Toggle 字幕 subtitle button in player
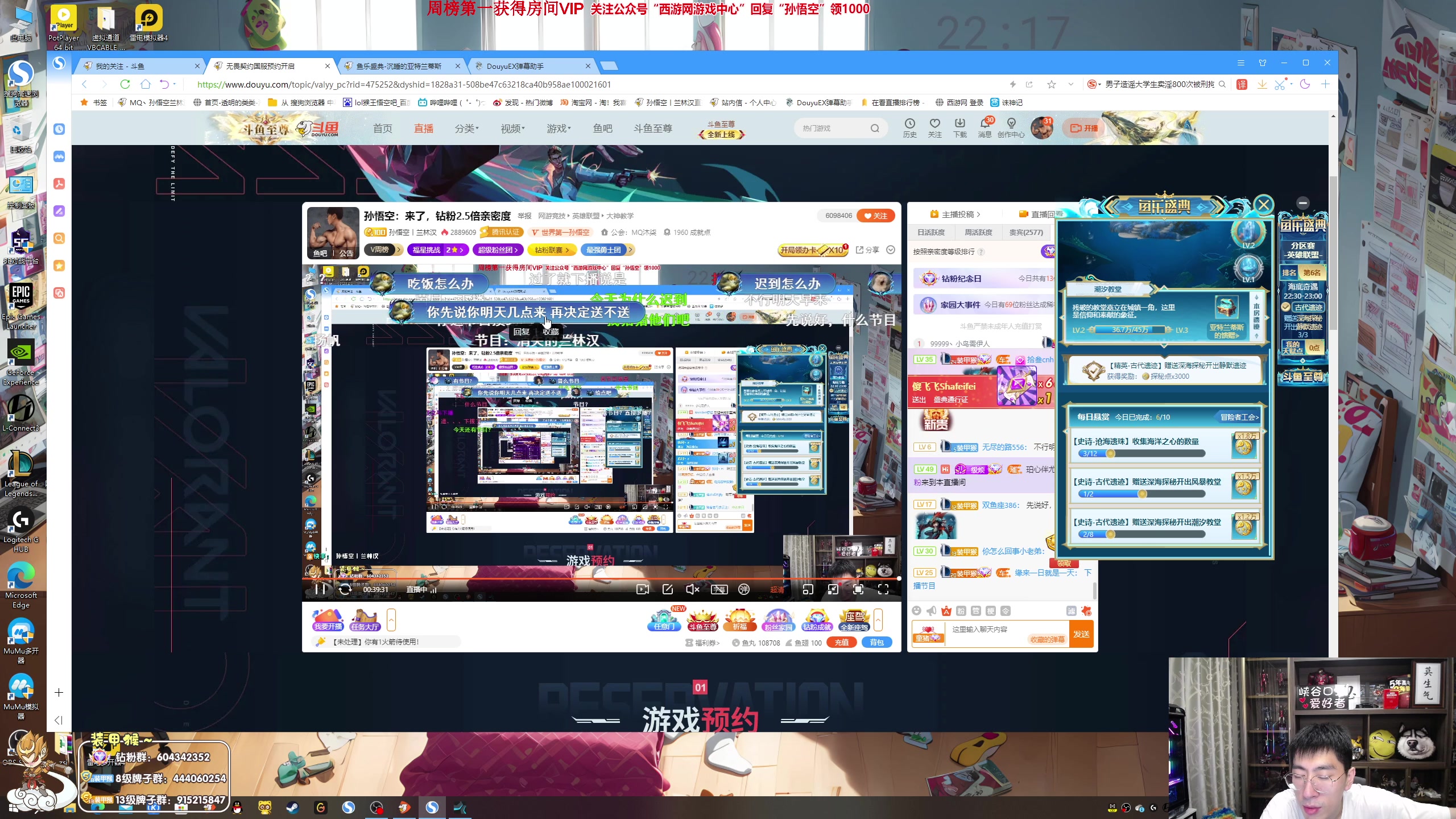Screen dimensions: 1456x819 tap(719, 589)
